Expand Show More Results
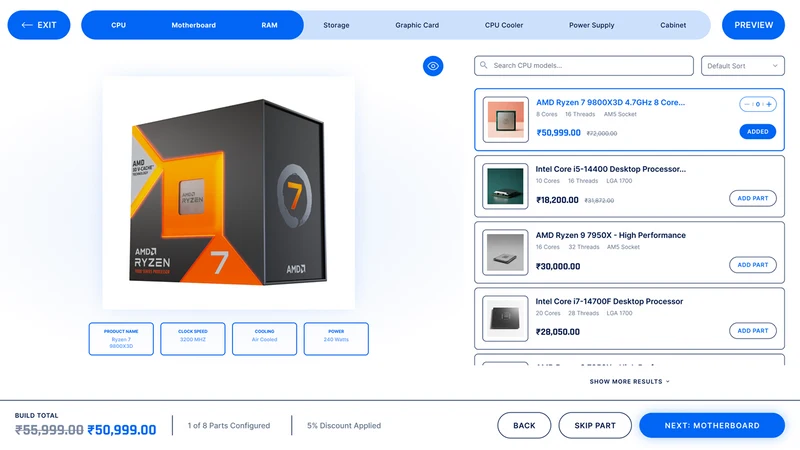 click(629, 381)
